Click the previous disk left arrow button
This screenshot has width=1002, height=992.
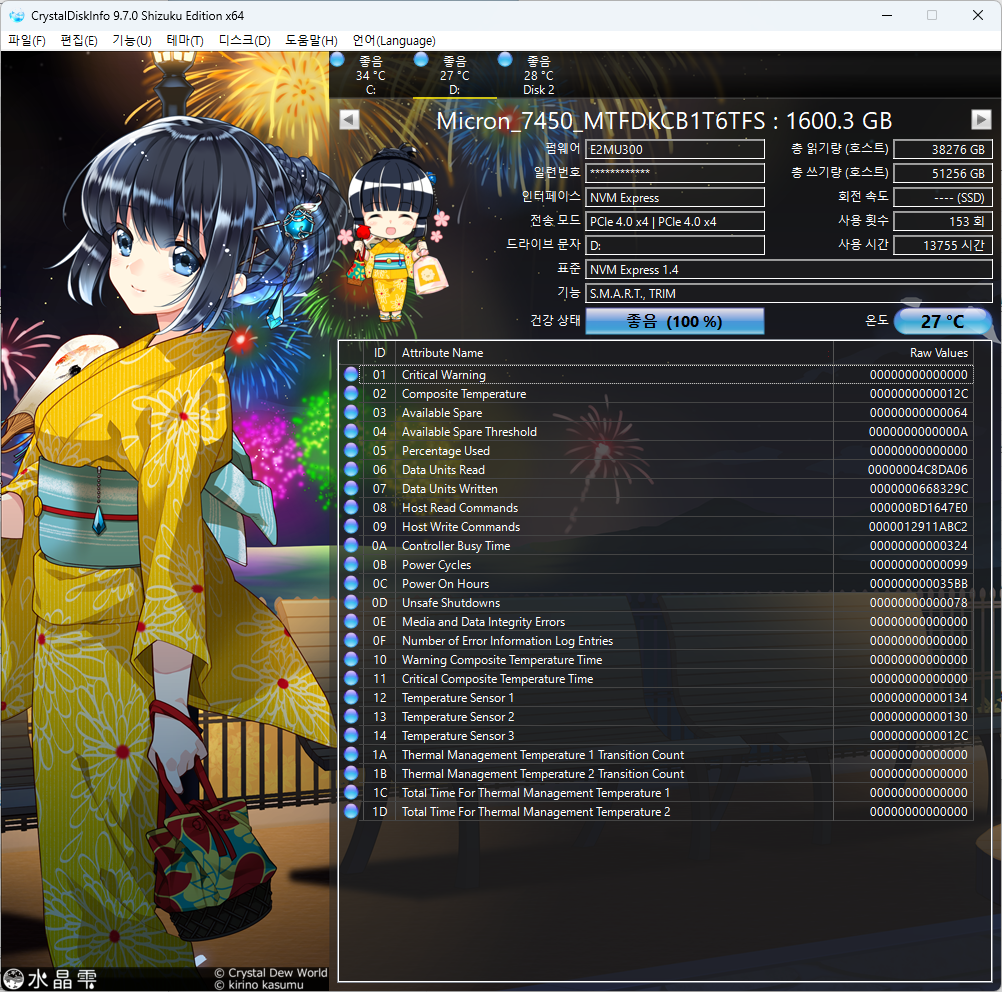coord(349,120)
